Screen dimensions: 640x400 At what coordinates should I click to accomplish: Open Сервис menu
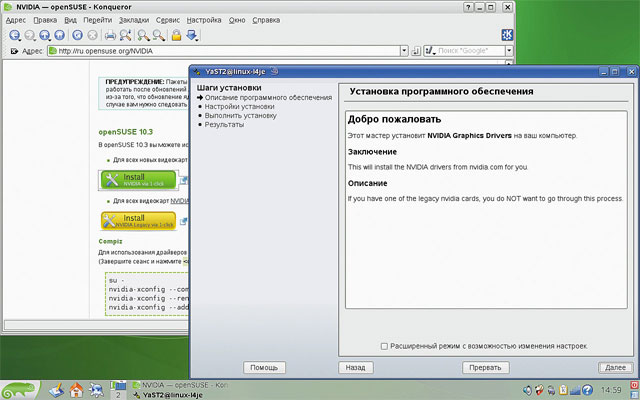[x=168, y=20]
